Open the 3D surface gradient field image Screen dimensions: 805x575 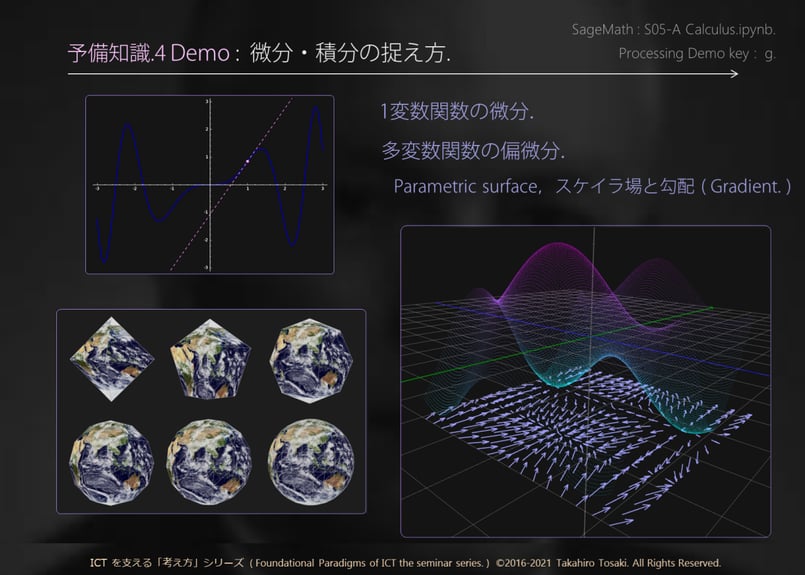point(585,381)
